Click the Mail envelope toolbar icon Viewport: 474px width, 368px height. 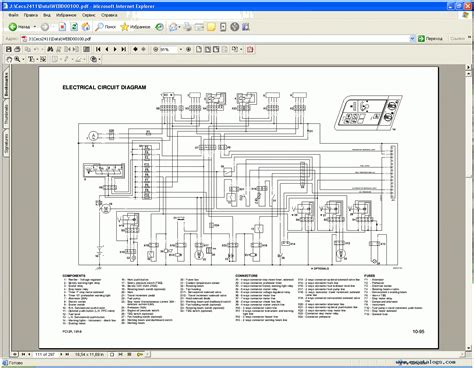(173, 27)
